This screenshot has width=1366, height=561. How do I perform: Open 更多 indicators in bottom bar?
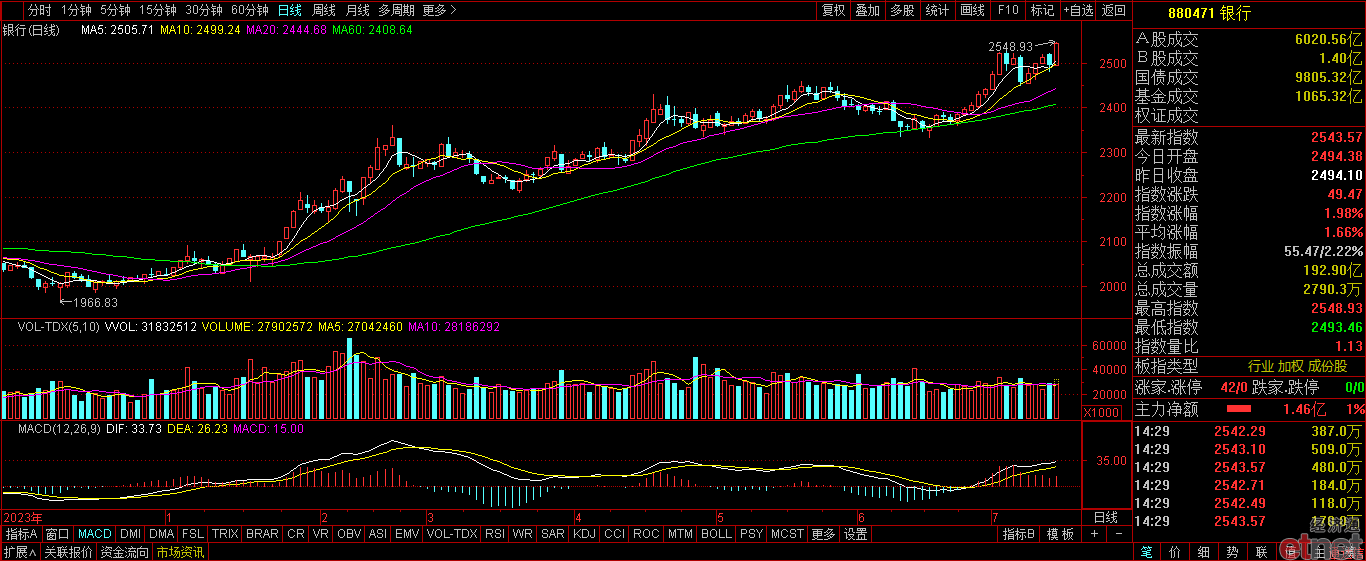[x=823, y=535]
